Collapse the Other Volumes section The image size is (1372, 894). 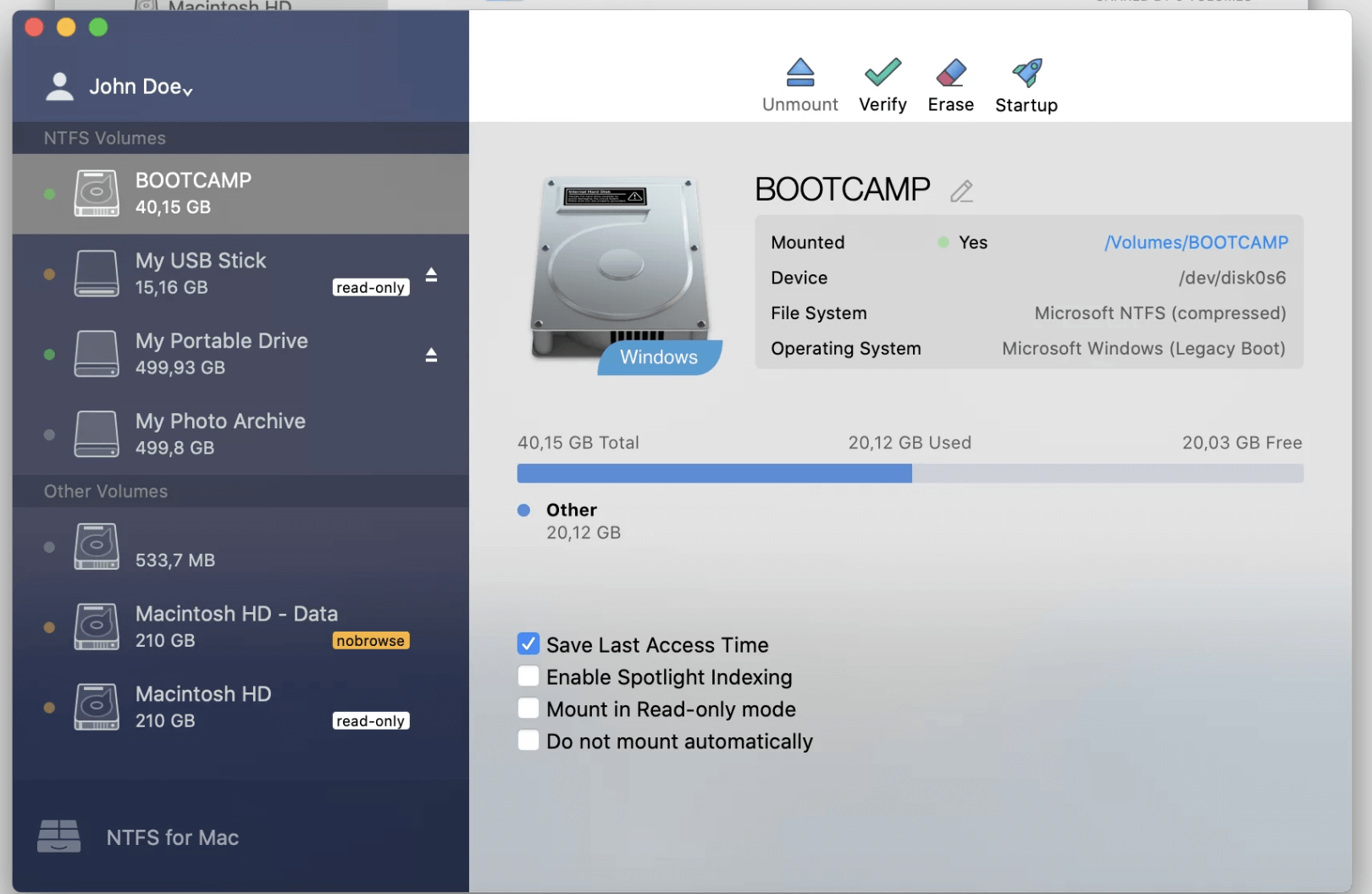pyautogui.click(x=106, y=491)
